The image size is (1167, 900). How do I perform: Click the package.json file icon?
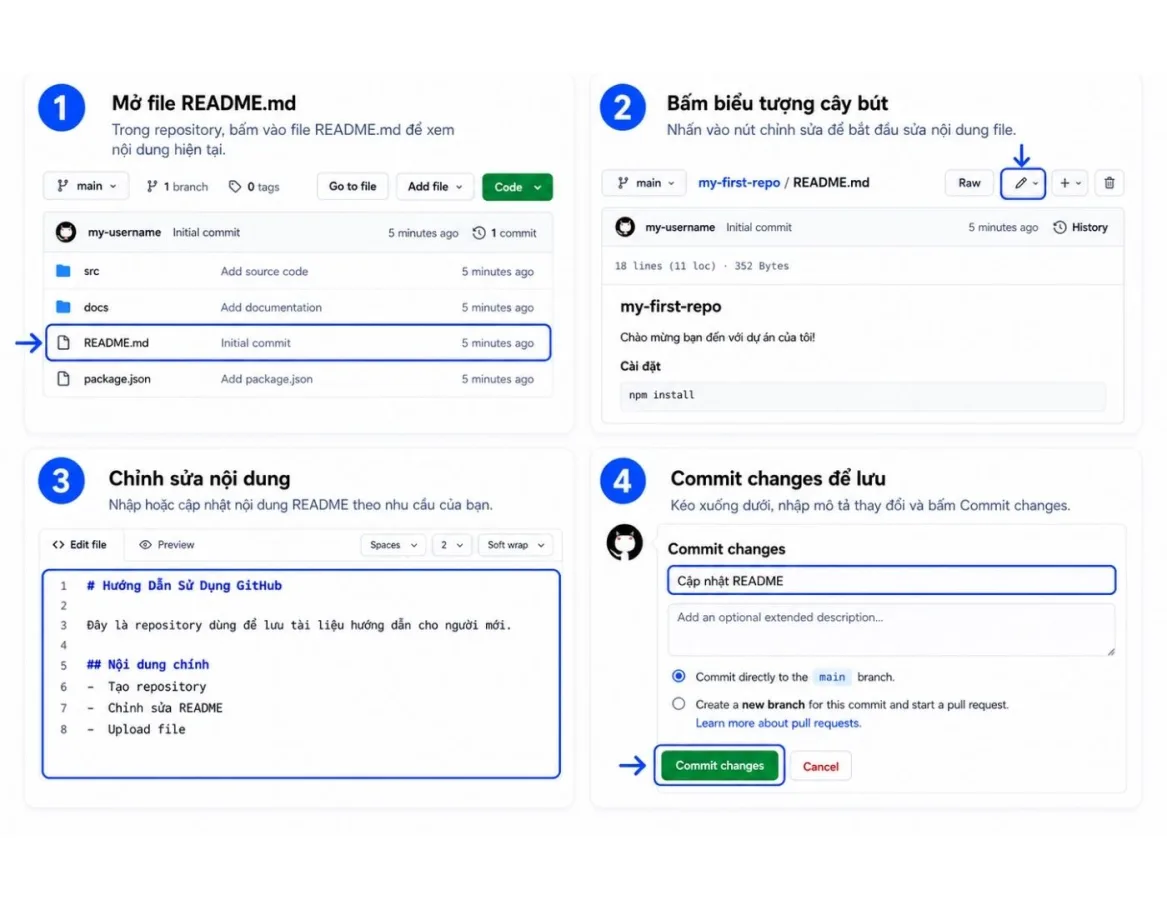(63, 378)
